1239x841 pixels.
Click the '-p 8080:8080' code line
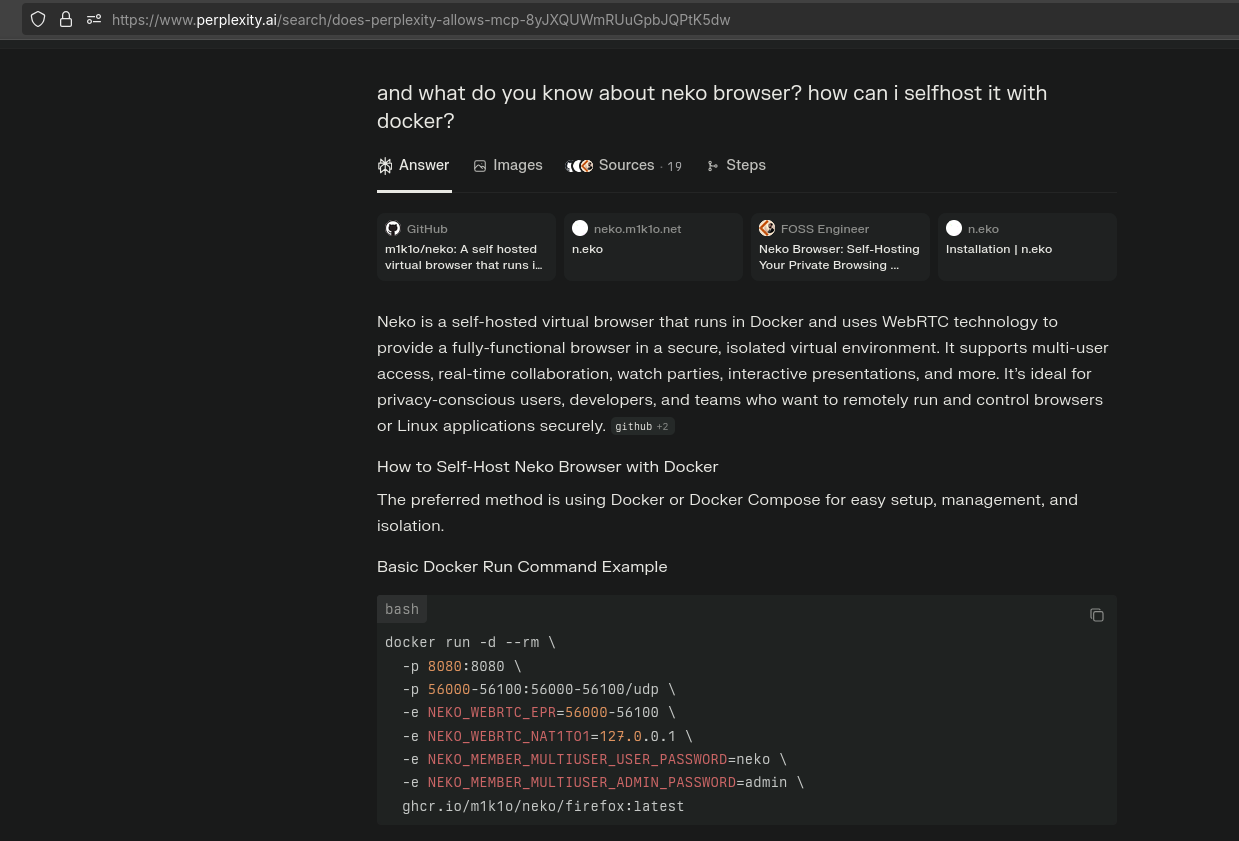[462, 666]
